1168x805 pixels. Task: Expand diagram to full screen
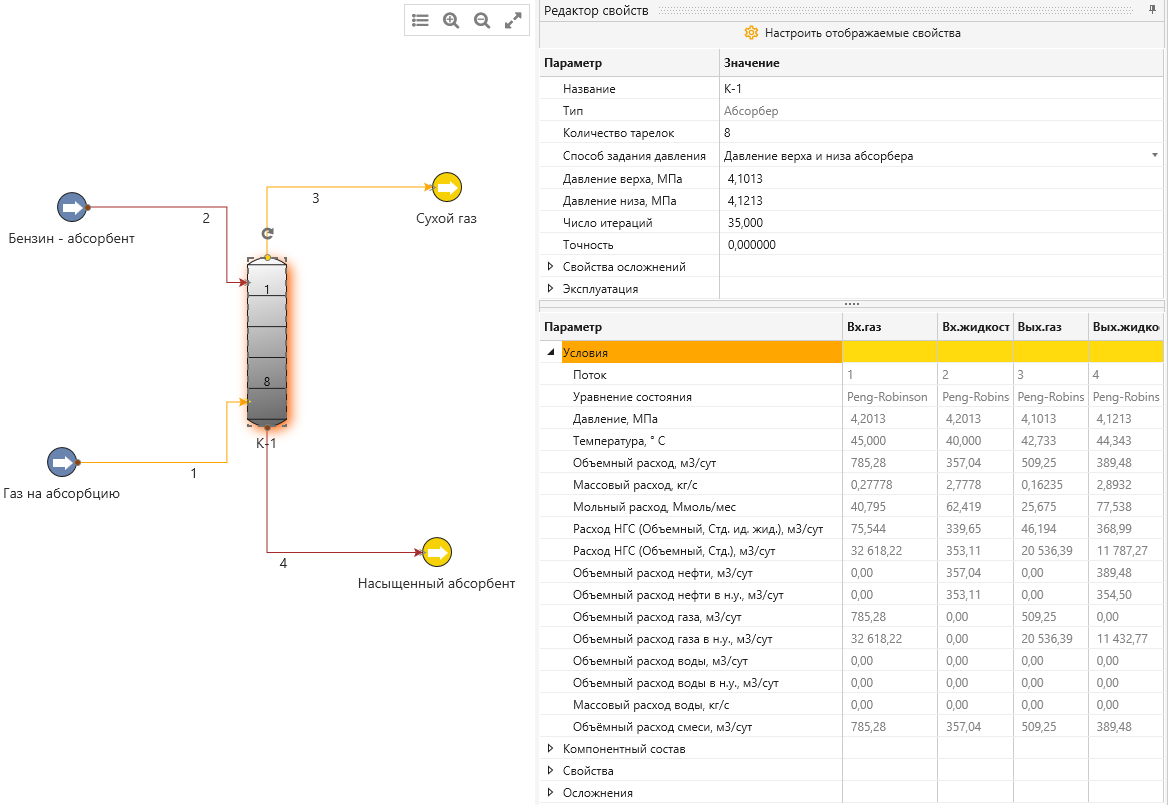(x=512, y=20)
